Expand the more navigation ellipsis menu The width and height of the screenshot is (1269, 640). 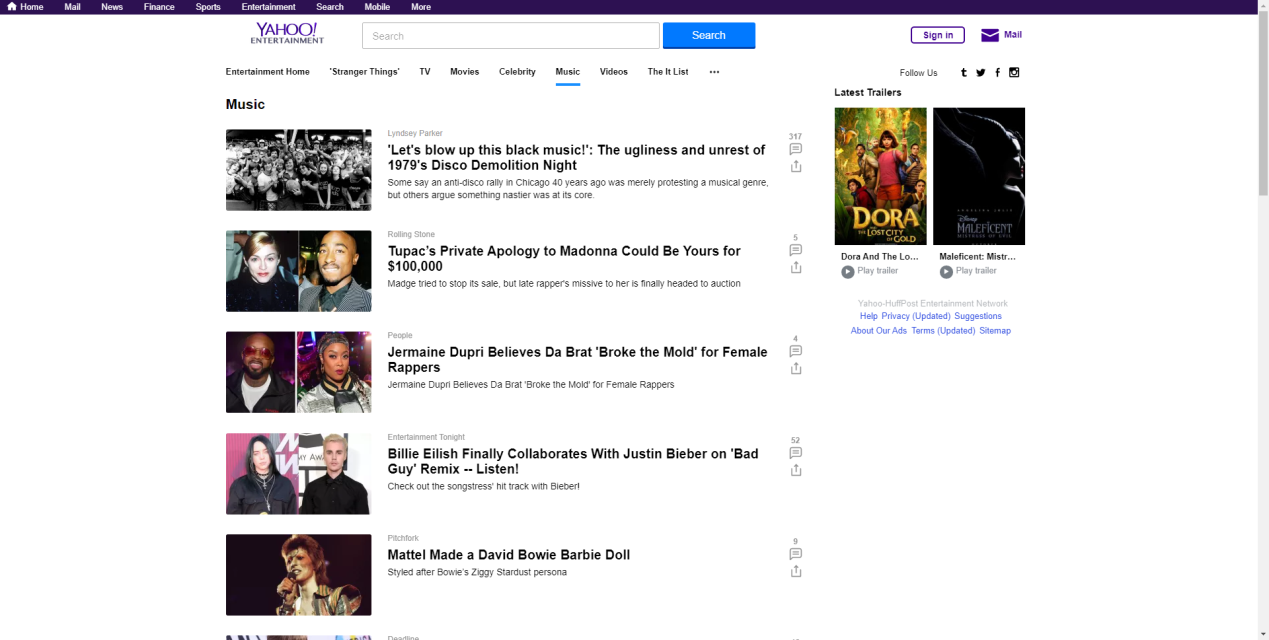click(714, 72)
